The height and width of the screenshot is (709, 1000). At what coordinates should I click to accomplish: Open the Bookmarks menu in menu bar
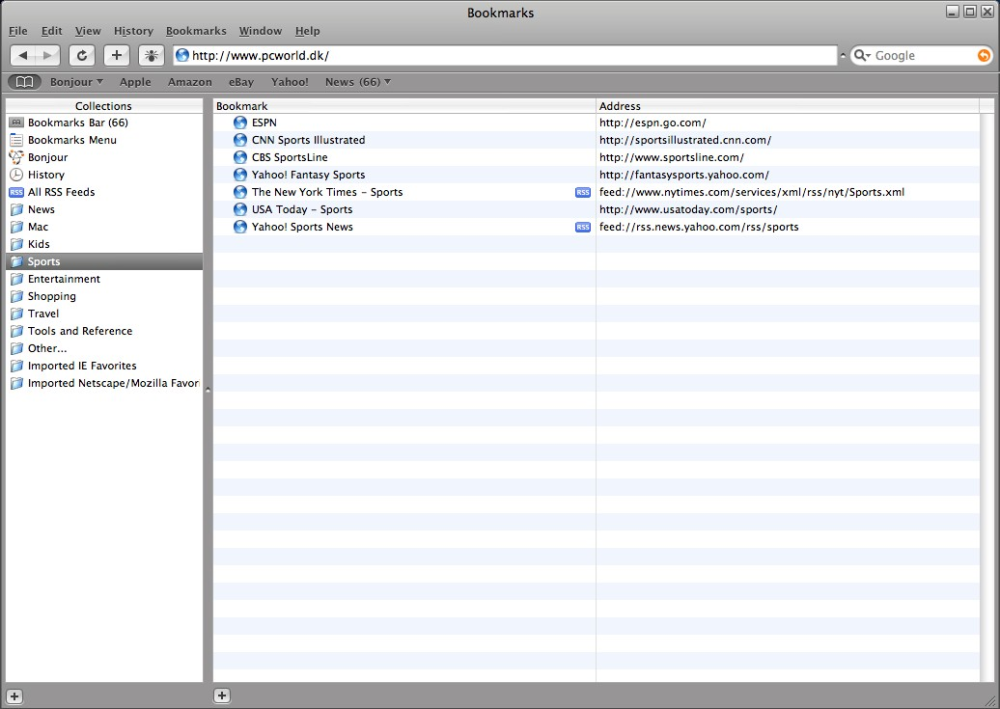[196, 31]
